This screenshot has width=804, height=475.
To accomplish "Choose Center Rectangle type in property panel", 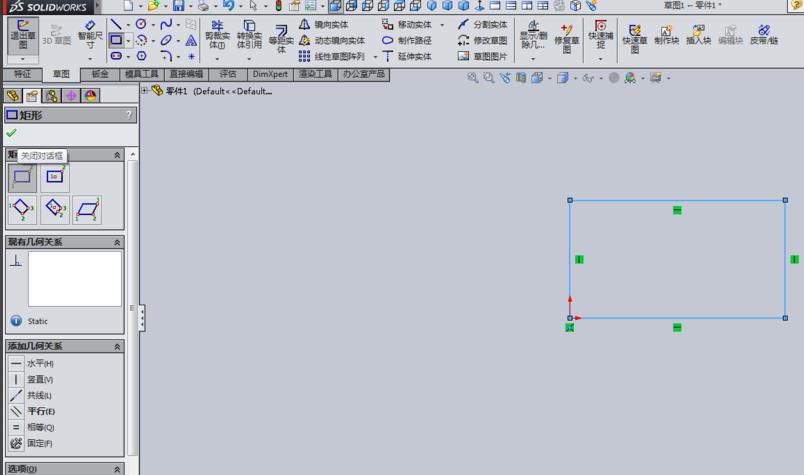I will coord(54,177).
